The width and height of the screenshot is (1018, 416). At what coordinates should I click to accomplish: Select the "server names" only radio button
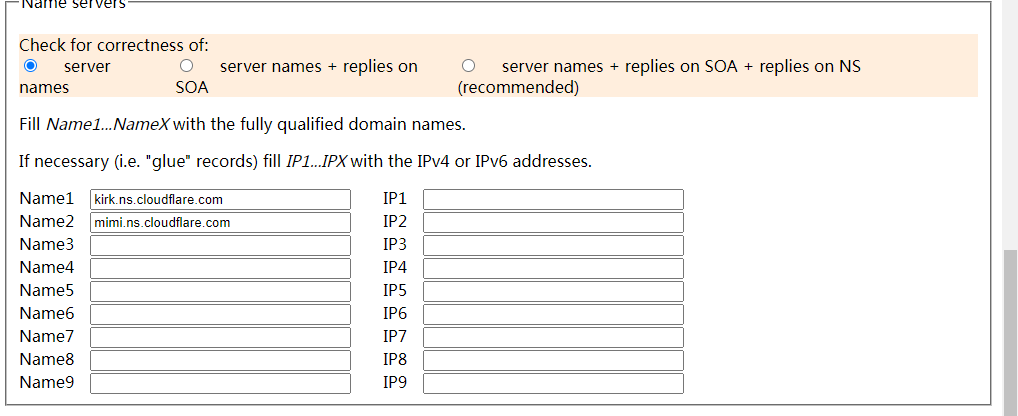pyautogui.click(x=30, y=66)
